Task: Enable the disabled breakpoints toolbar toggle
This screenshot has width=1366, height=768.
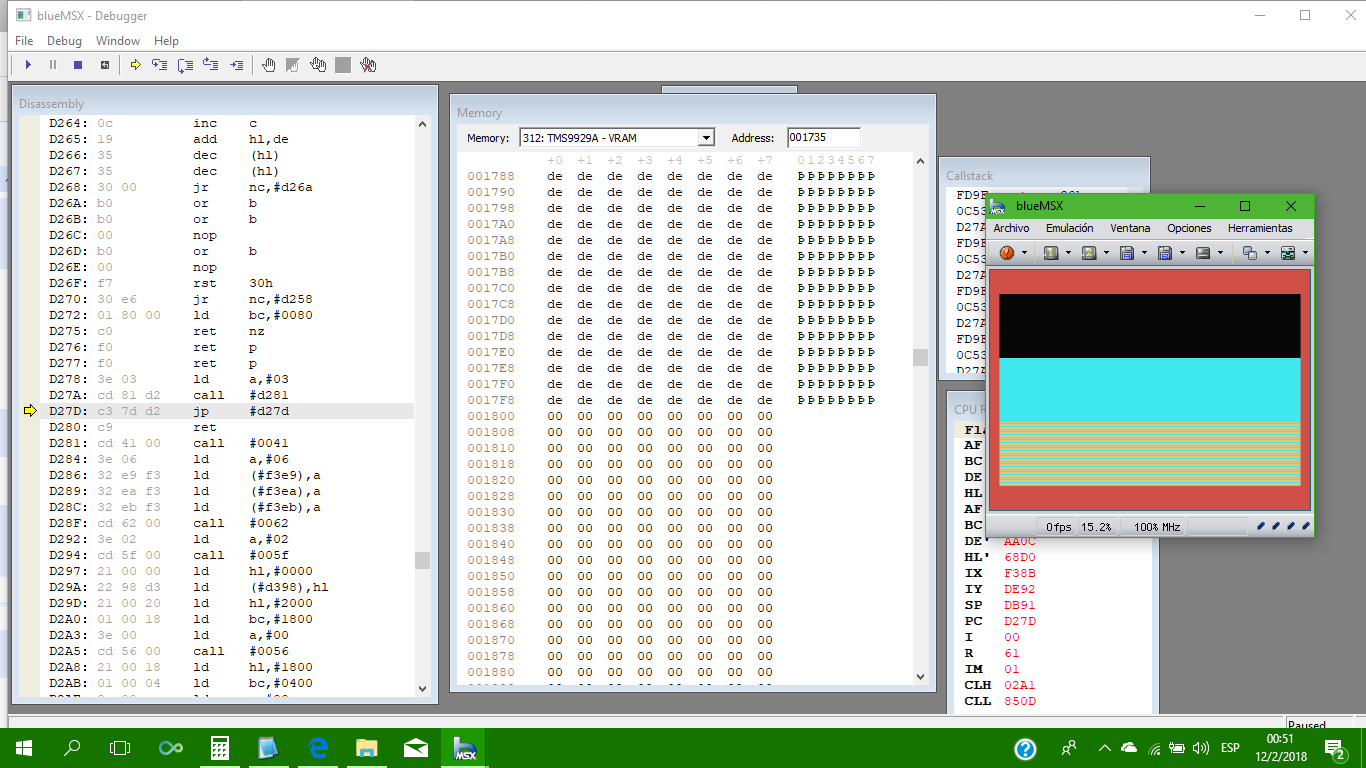Action: click(x=292, y=65)
